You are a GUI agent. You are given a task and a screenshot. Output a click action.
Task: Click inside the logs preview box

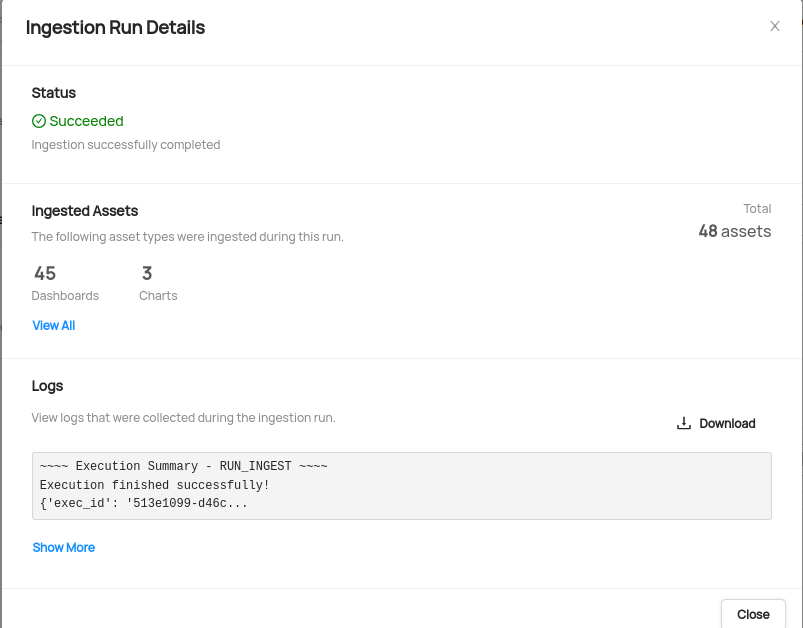402,486
